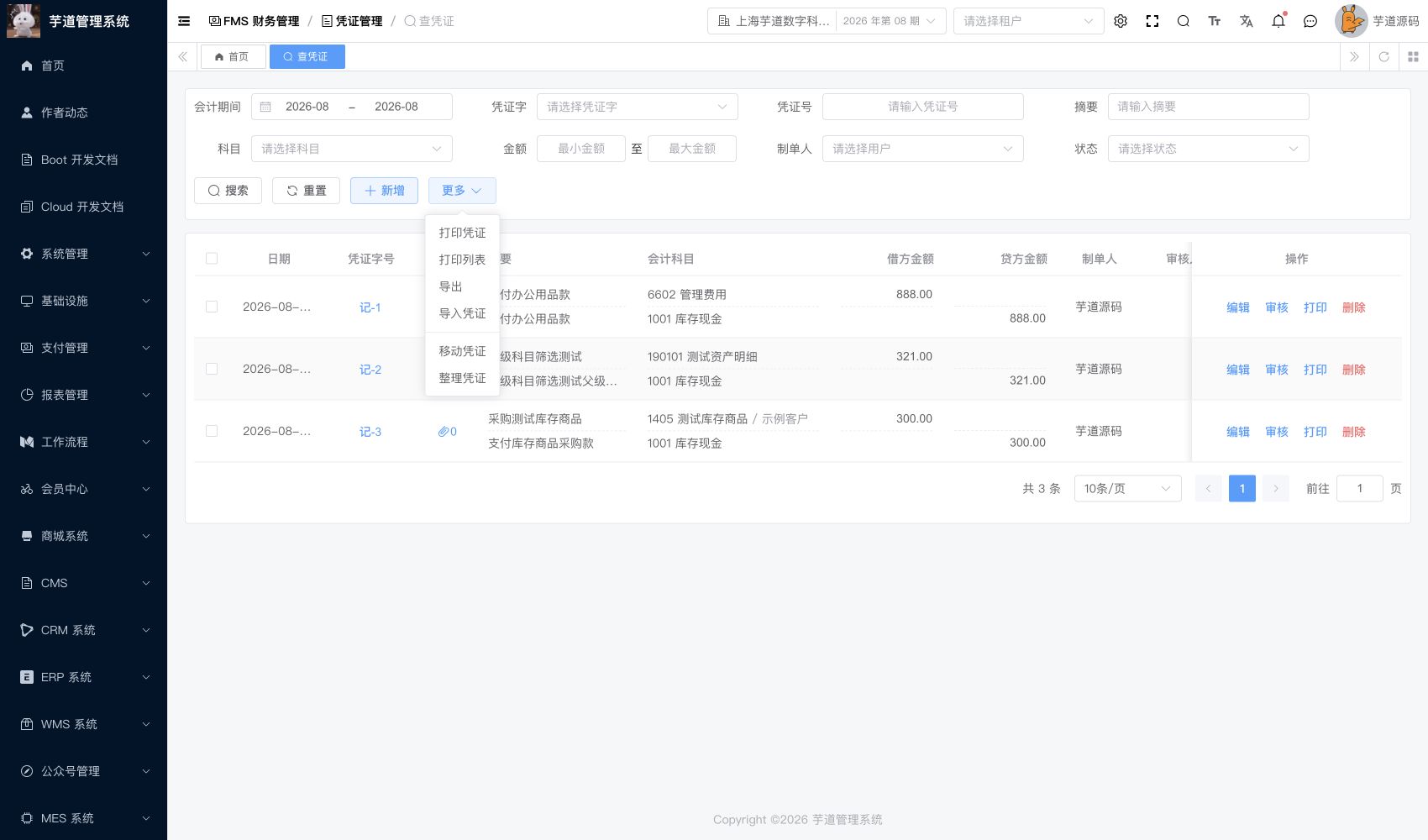Open the settings gear icon in header
Viewport: 1428px width, 840px height.
pos(1121,21)
